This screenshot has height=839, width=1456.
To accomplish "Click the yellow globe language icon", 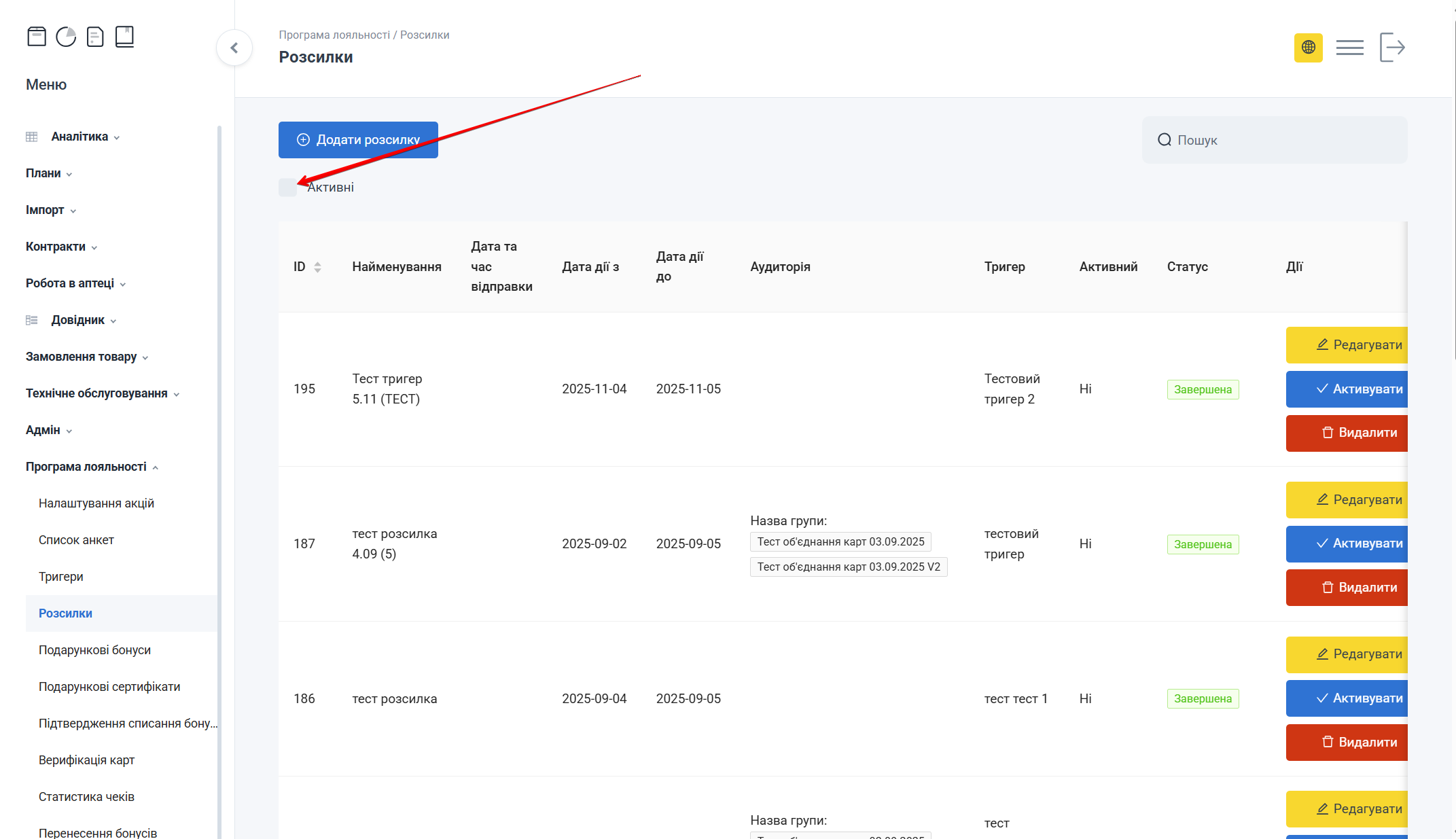I will point(1308,48).
